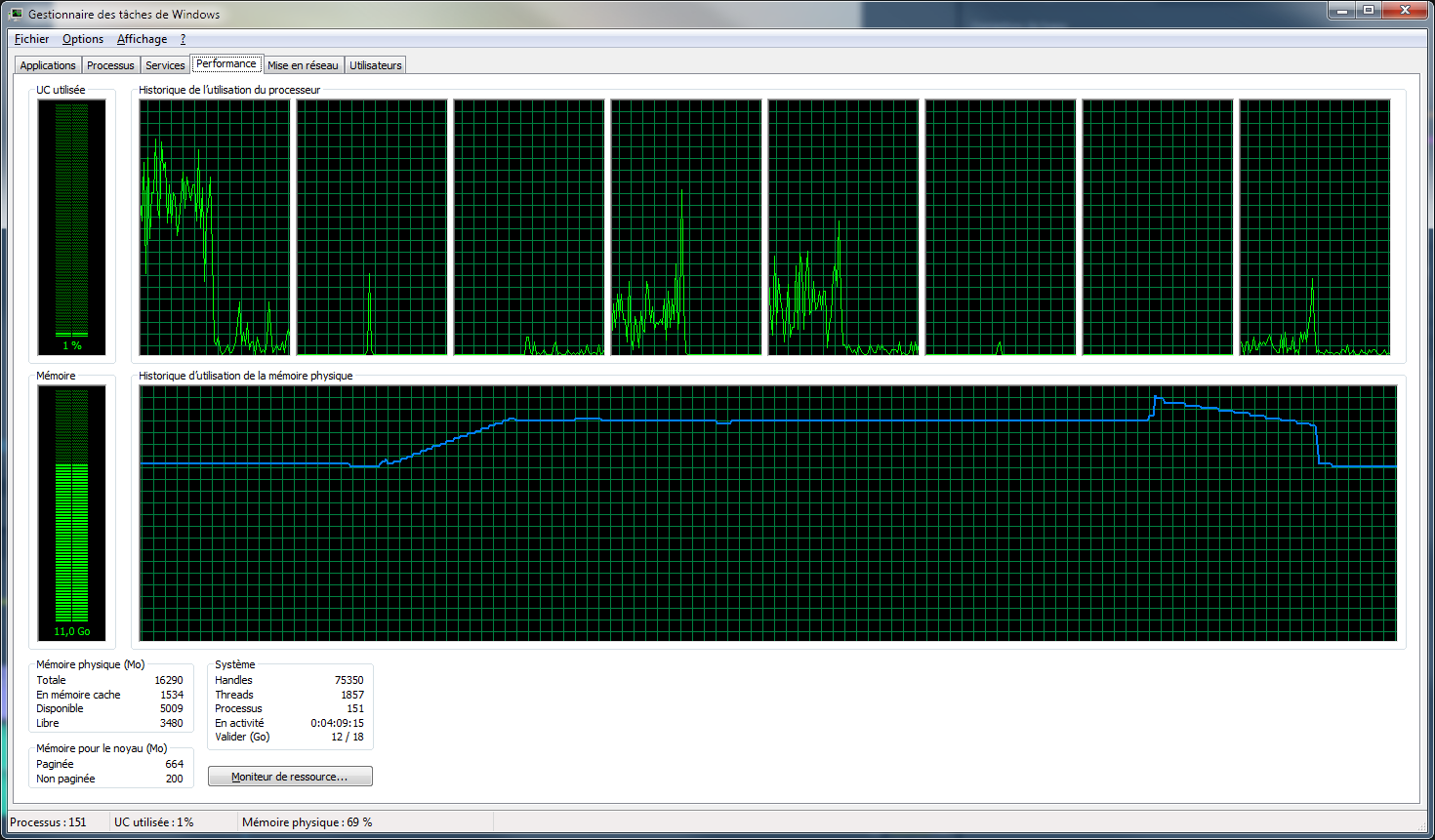Switch to the Processus tab
This screenshot has height=840, width=1435.
pos(110,65)
